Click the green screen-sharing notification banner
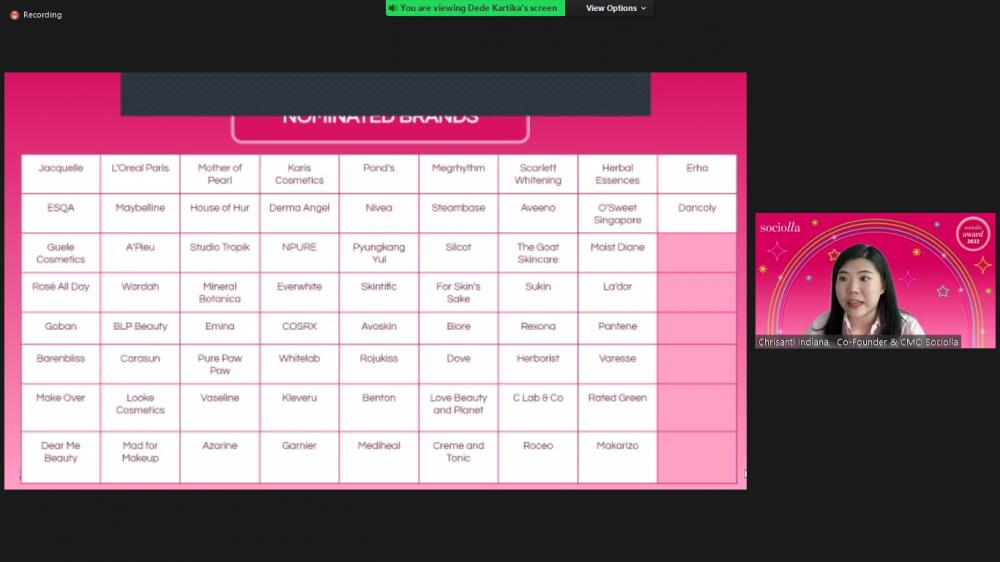The image size is (1000, 562). click(475, 8)
